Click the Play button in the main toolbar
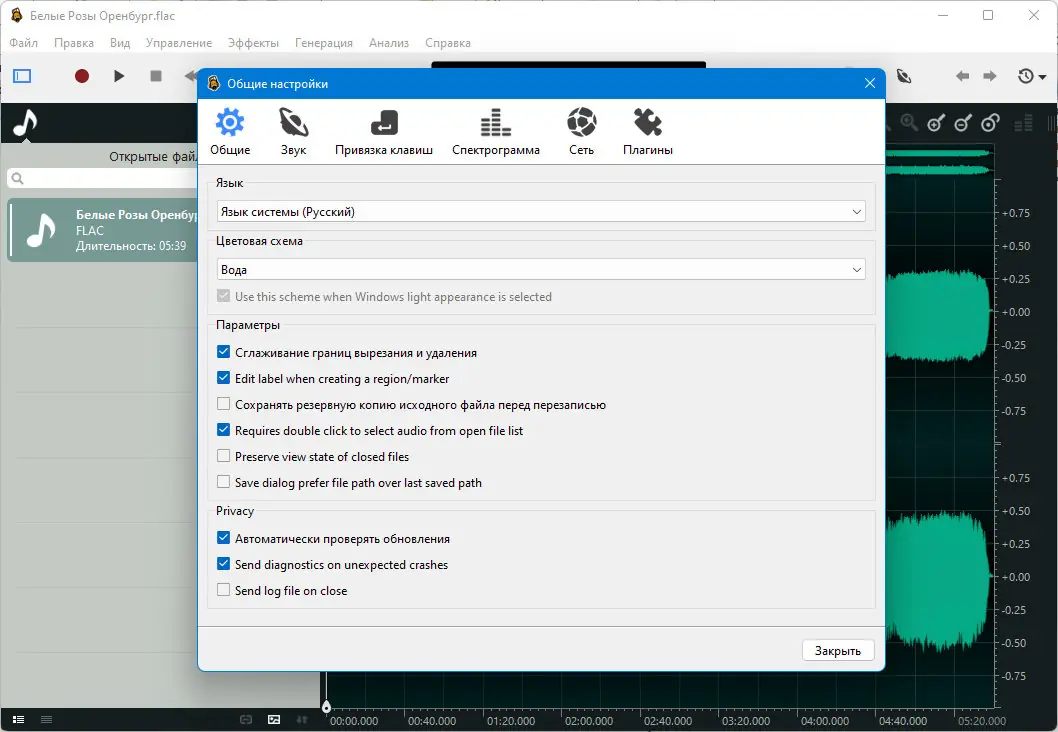The height and width of the screenshot is (732, 1058). pos(119,76)
